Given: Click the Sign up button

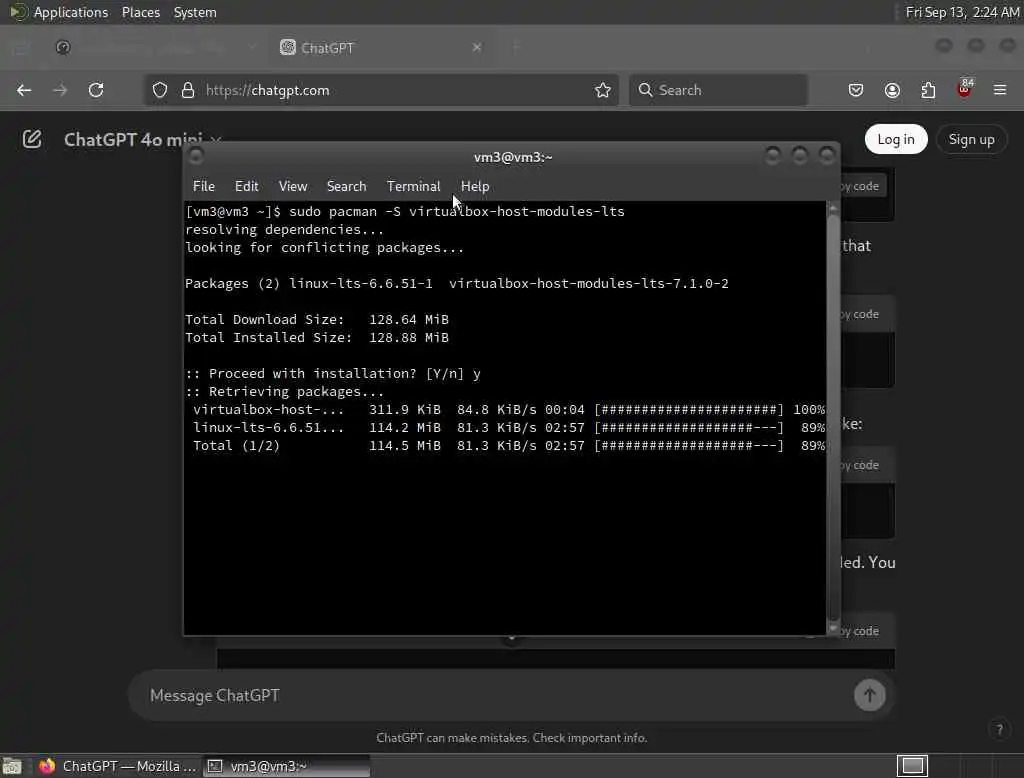Looking at the screenshot, I should pyautogui.click(x=971, y=139).
